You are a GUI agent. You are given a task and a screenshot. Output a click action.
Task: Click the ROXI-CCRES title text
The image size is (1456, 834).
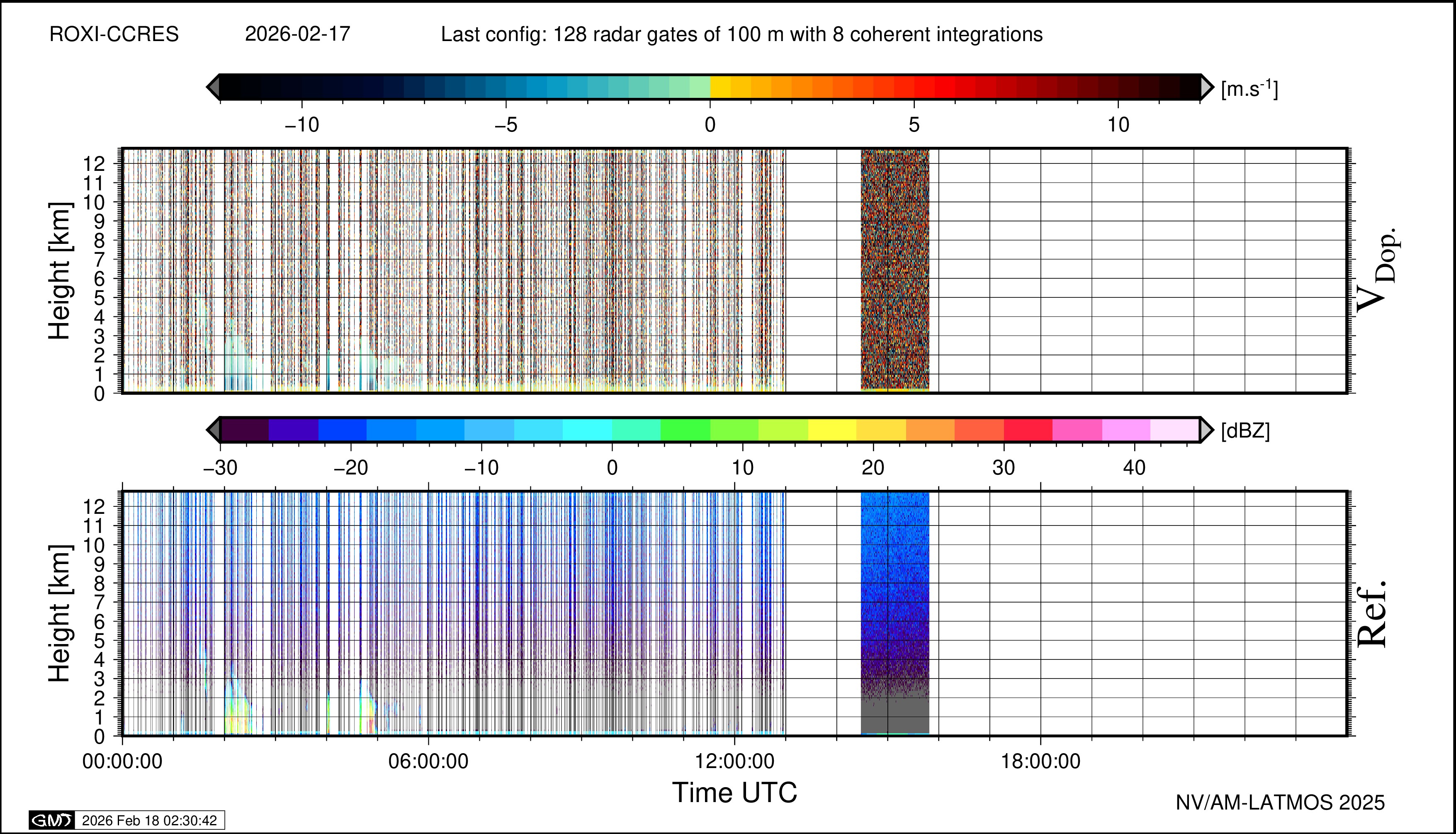[114, 34]
